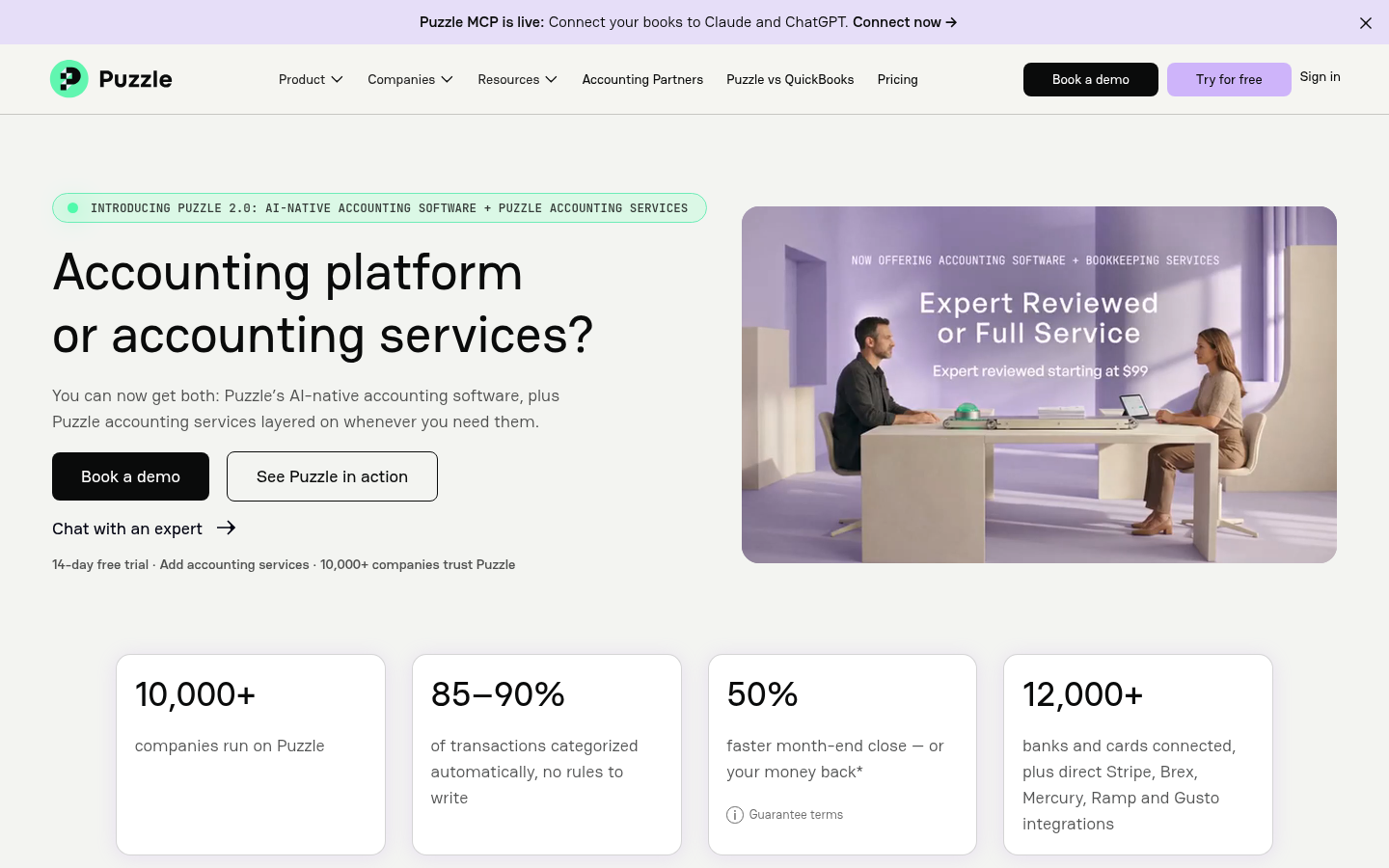Viewport: 1389px width, 868px height.
Task: Expand the Product dropdown menu
Action: click(x=311, y=79)
